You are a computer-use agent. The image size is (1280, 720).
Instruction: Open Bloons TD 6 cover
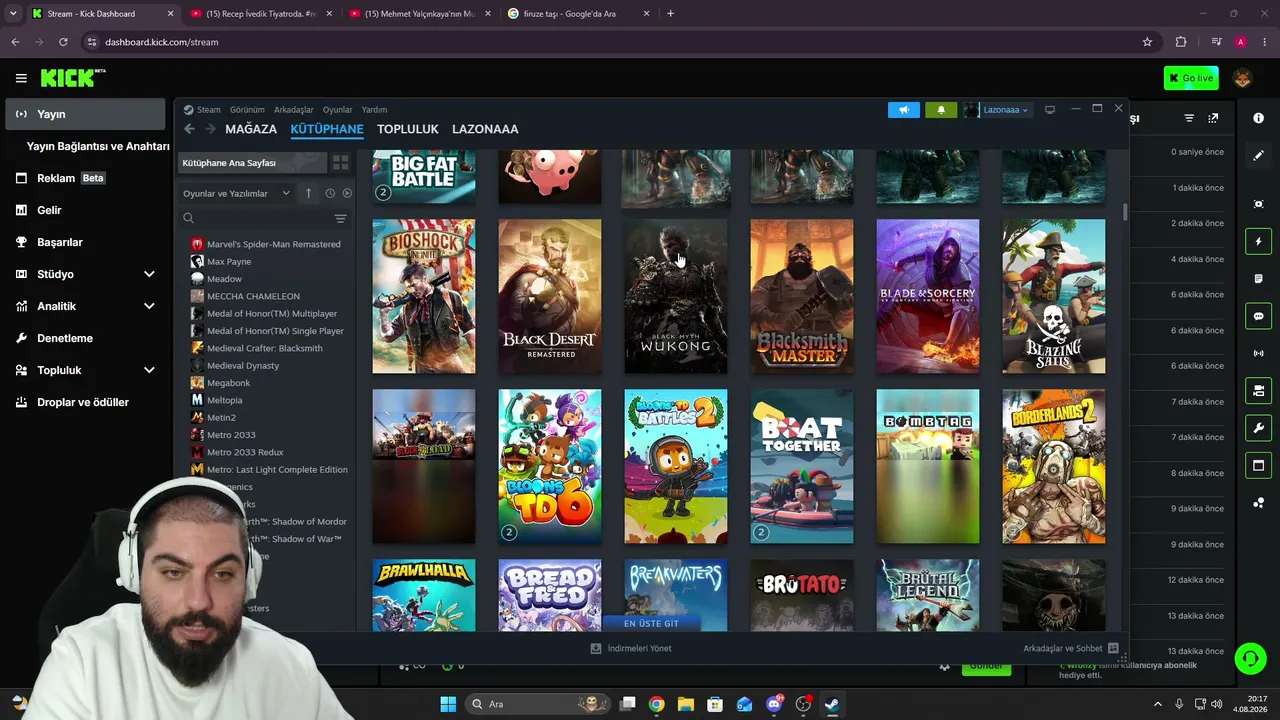(550, 466)
